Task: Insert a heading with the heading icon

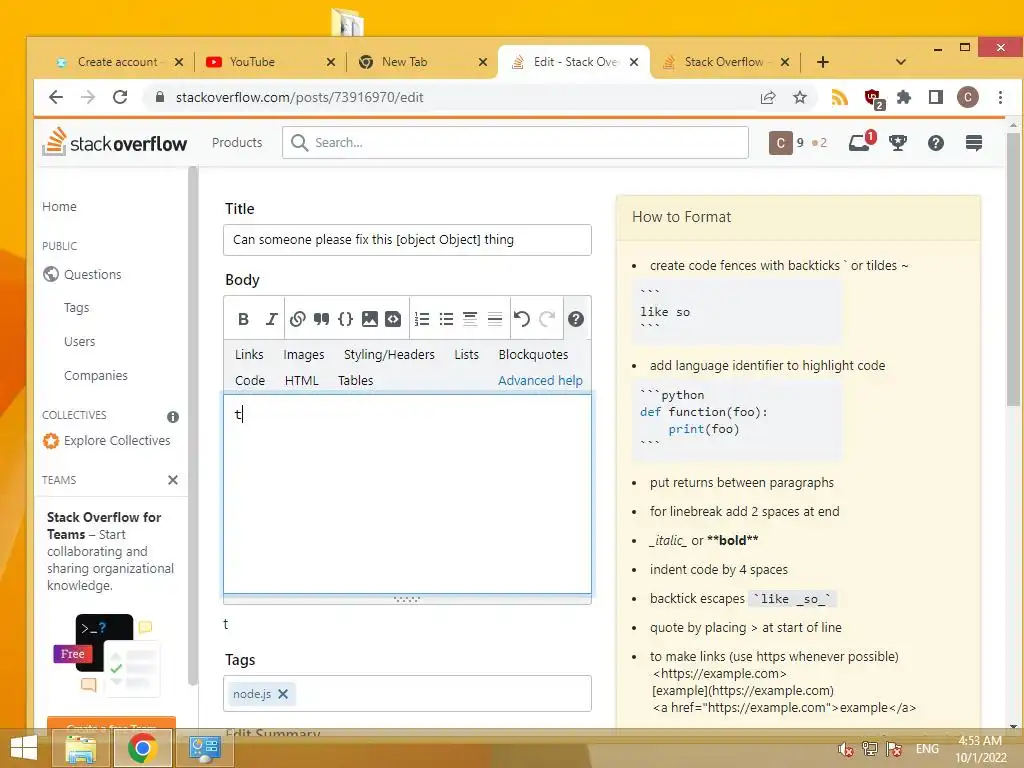Action: [470, 319]
